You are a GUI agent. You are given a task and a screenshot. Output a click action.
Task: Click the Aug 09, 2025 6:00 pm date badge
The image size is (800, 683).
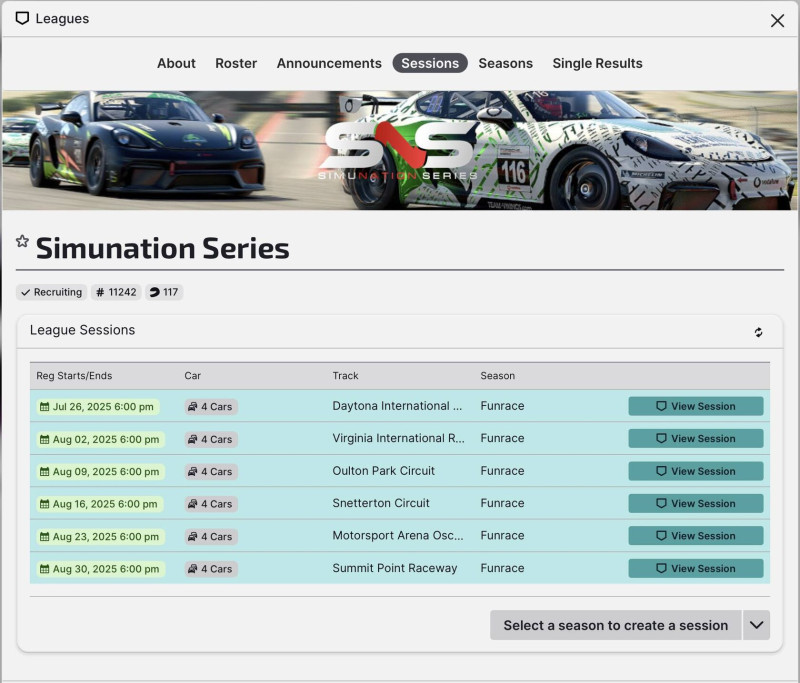coord(101,472)
